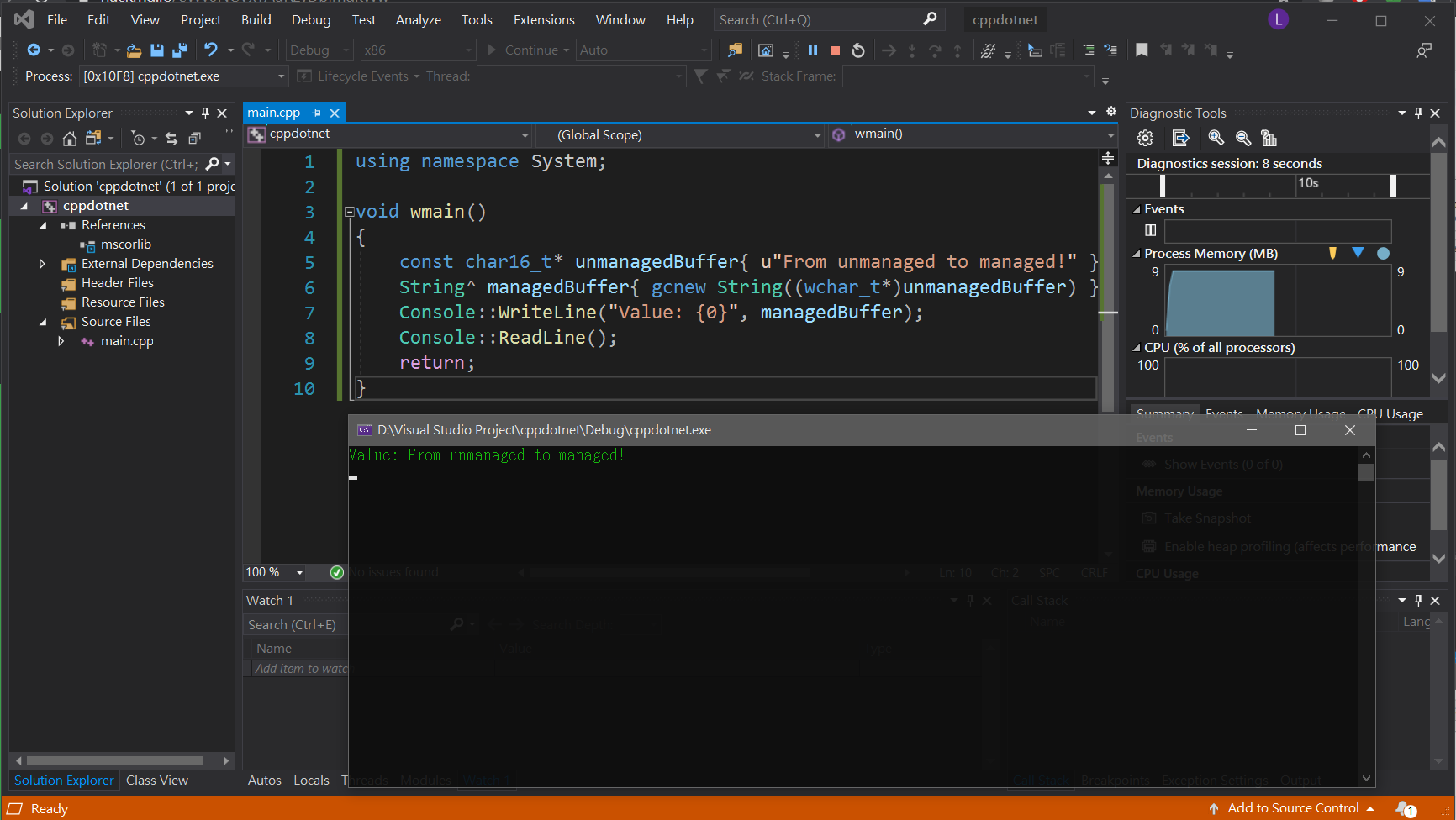The height and width of the screenshot is (820, 1456).
Task: Pin the main.cpp tab
Action: click(316, 113)
